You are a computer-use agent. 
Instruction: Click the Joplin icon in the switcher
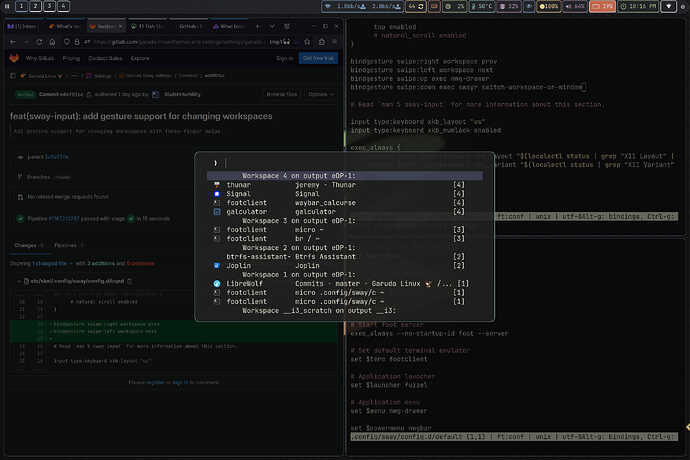point(217,265)
